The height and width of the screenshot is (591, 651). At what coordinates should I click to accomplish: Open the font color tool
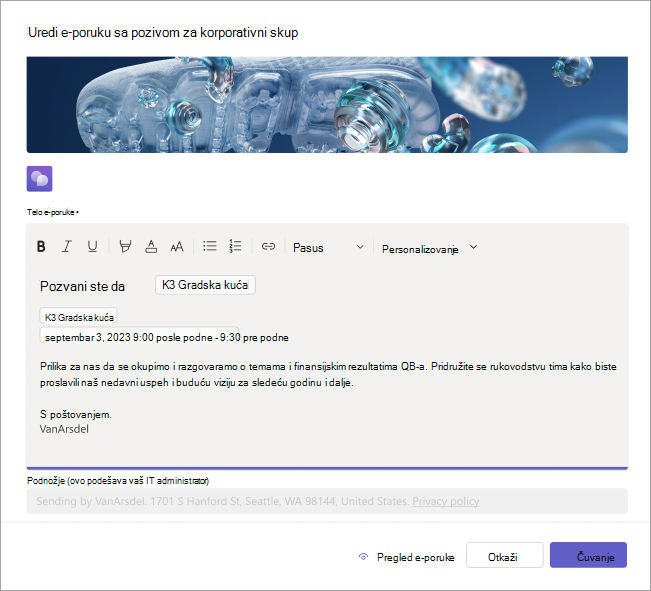(151, 247)
